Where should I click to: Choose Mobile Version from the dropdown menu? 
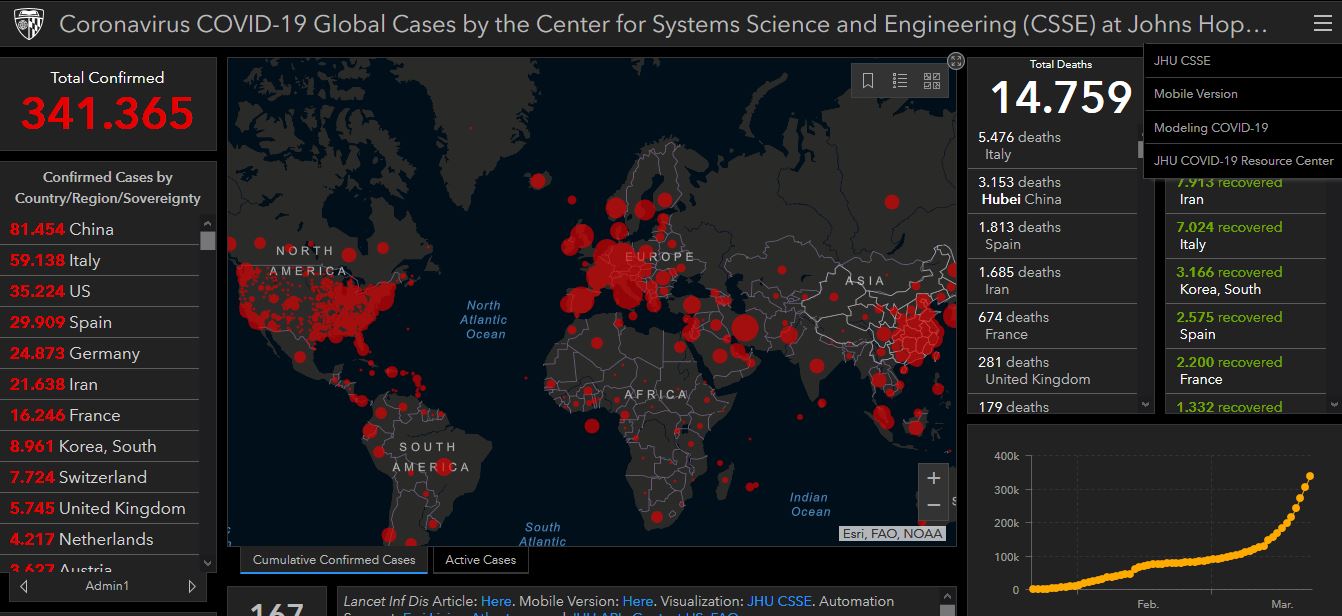tap(1196, 94)
